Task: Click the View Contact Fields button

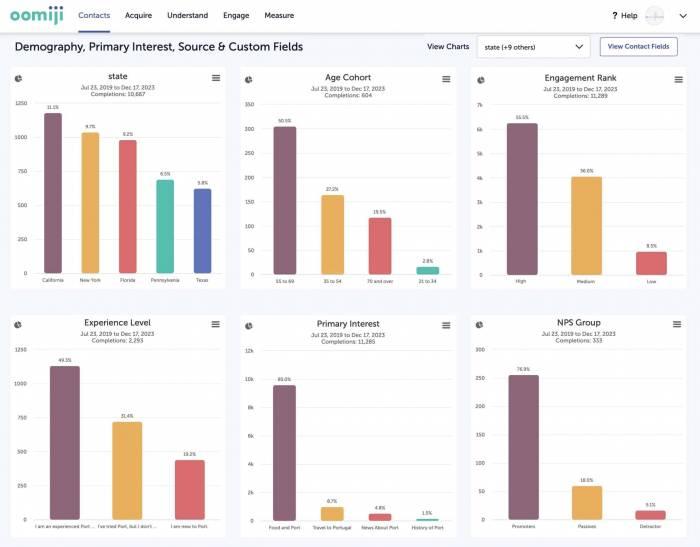Action: pyautogui.click(x=638, y=47)
